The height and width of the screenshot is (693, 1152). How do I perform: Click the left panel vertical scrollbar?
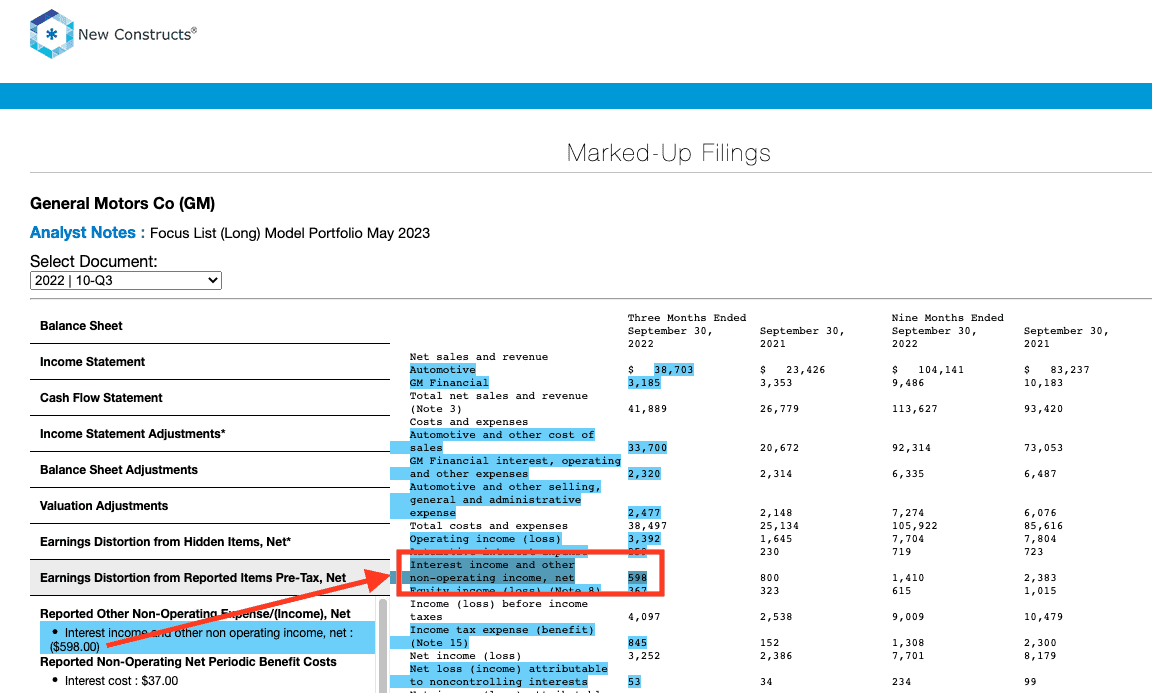(383, 645)
